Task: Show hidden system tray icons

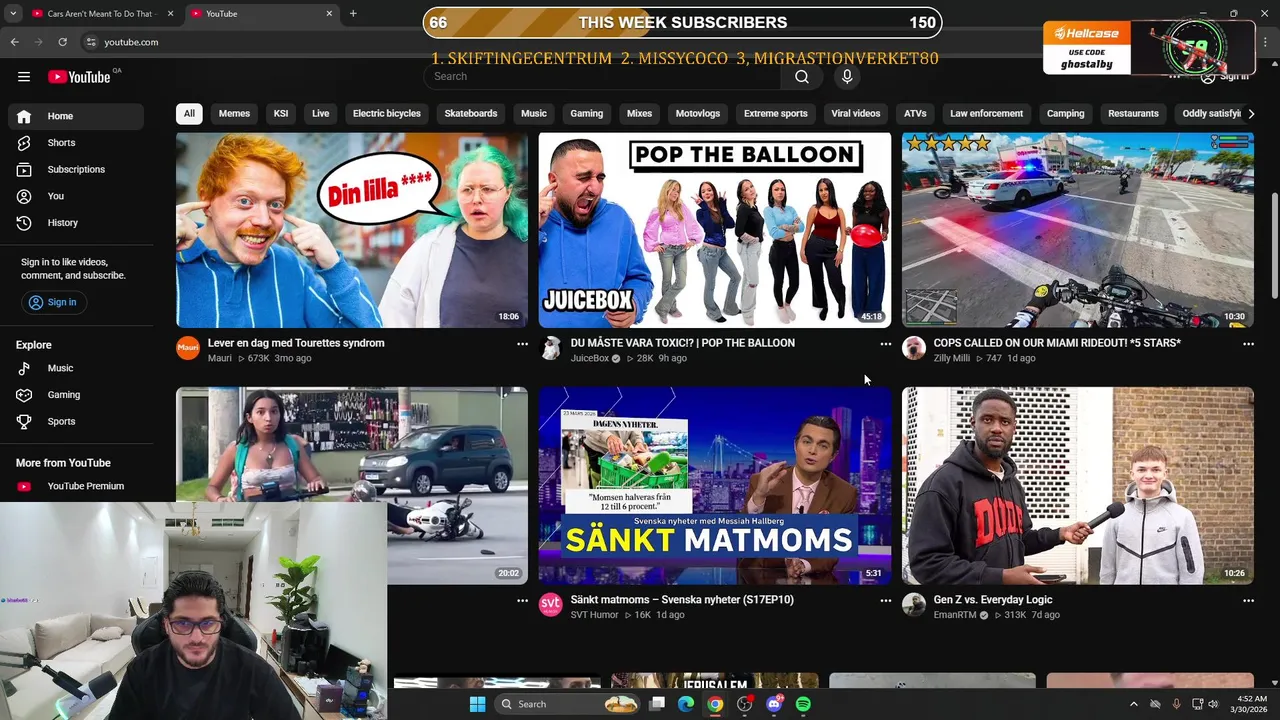Action: click(x=1133, y=704)
